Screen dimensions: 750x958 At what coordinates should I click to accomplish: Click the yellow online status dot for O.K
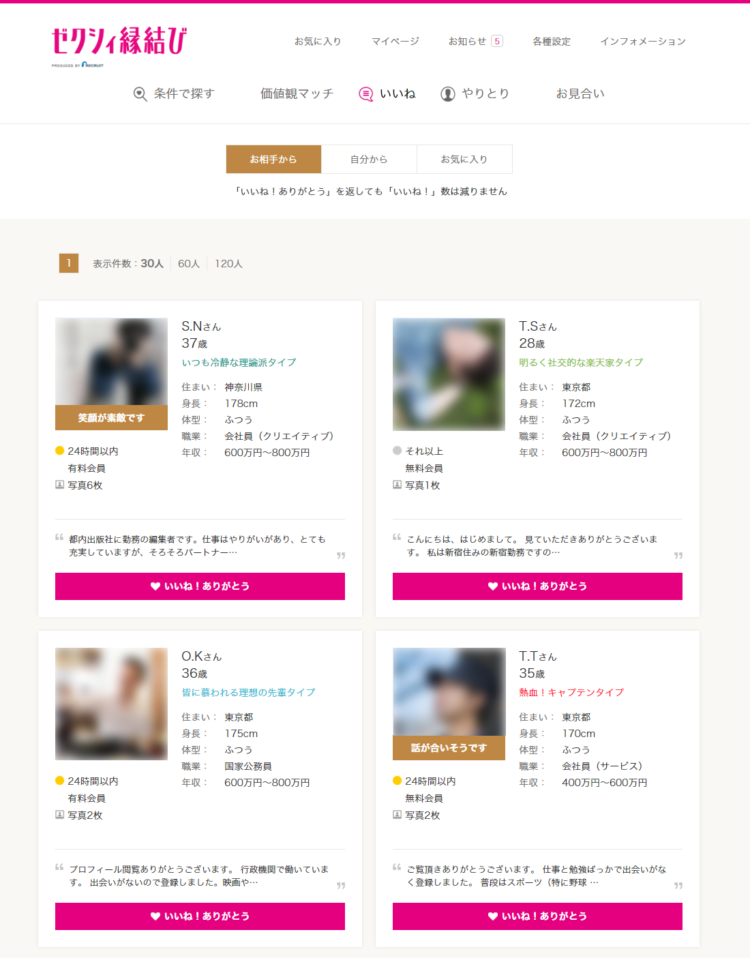point(60,781)
